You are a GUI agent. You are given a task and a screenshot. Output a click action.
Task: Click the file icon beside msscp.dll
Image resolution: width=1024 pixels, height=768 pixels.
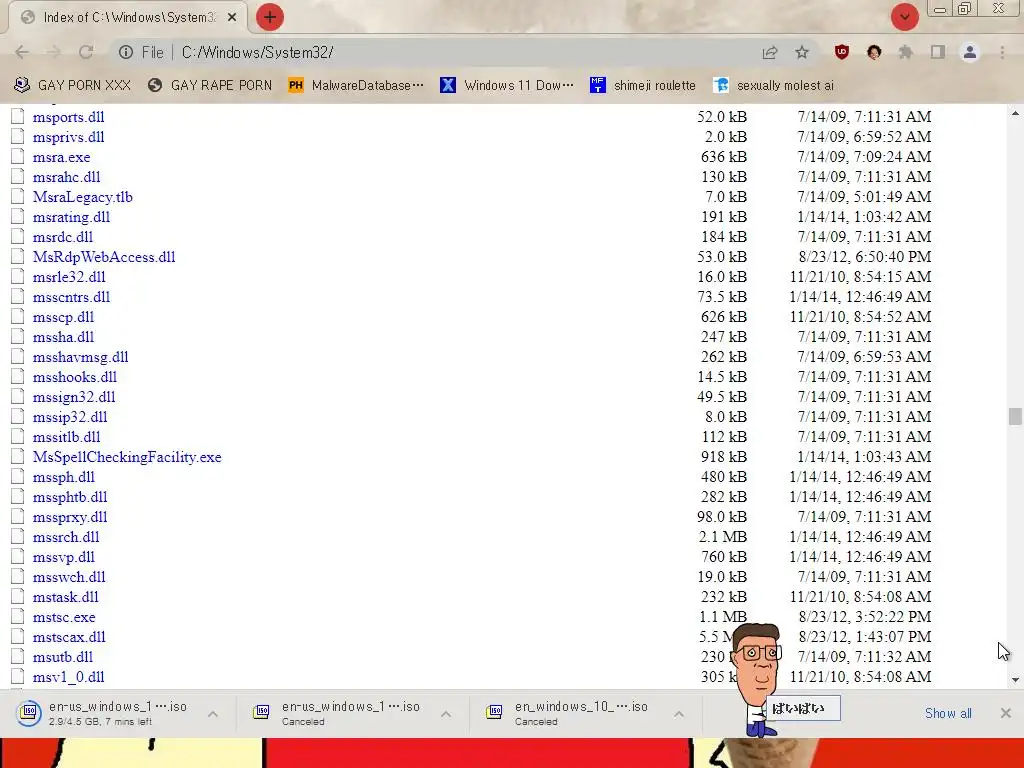tap(18, 317)
